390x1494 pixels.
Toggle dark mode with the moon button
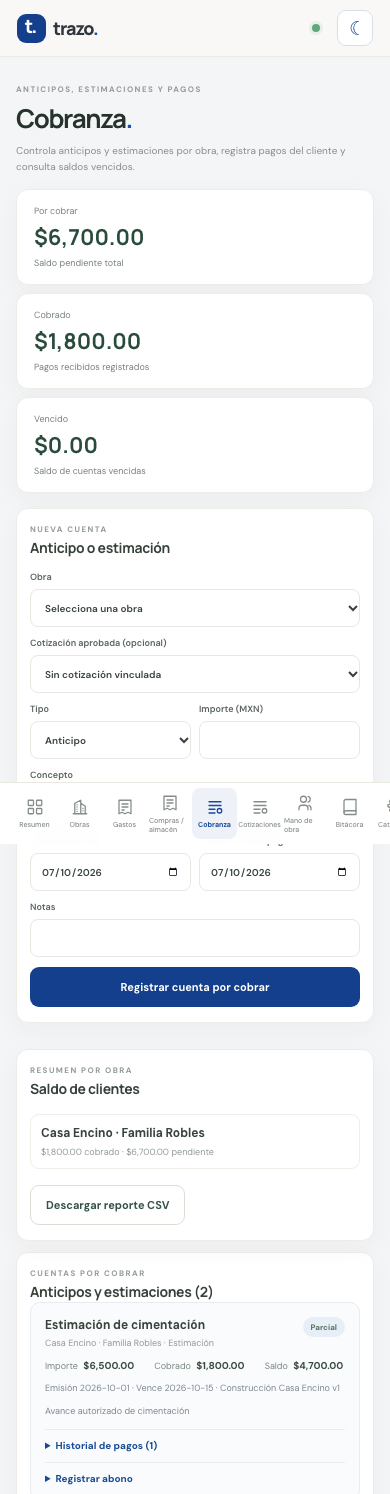(x=355, y=28)
